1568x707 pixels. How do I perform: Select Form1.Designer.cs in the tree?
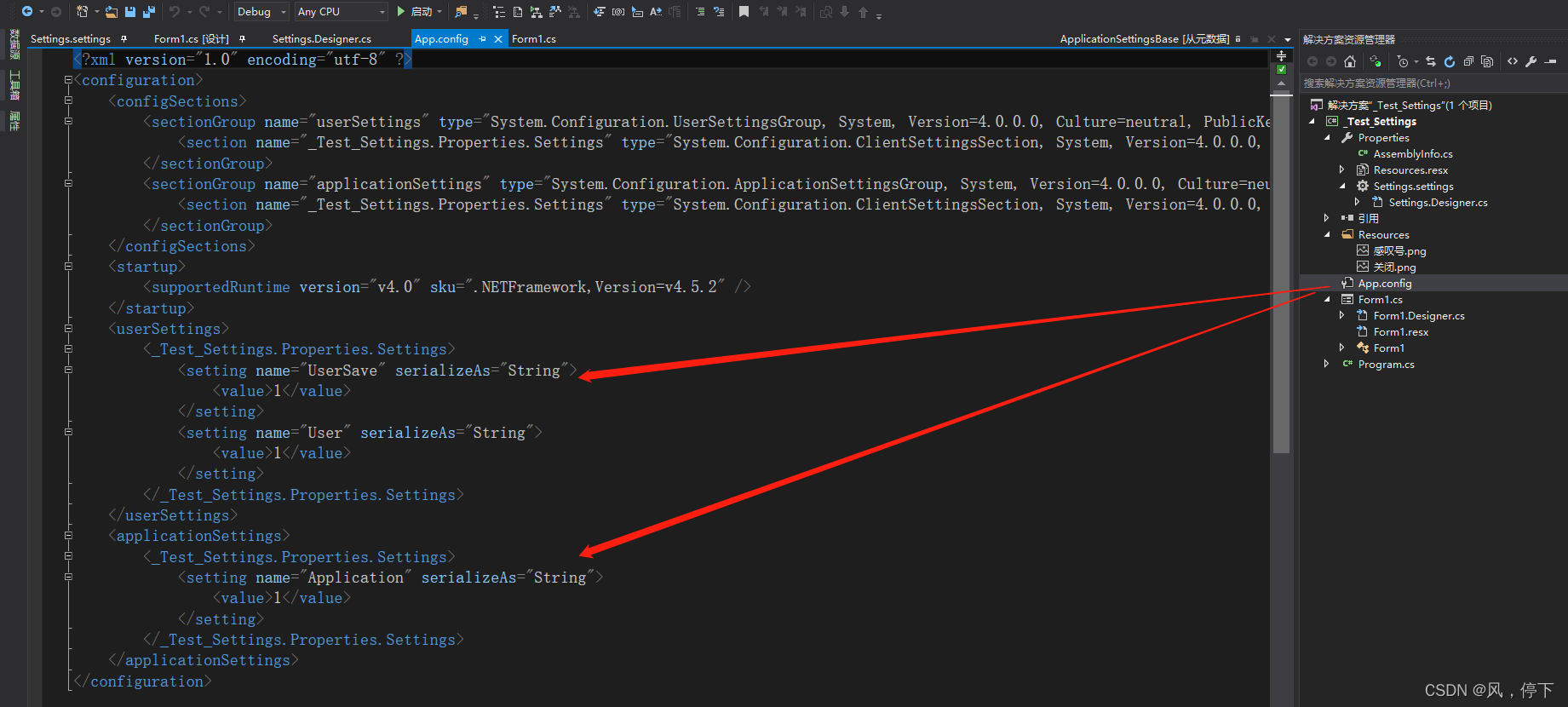[x=1419, y=316]
